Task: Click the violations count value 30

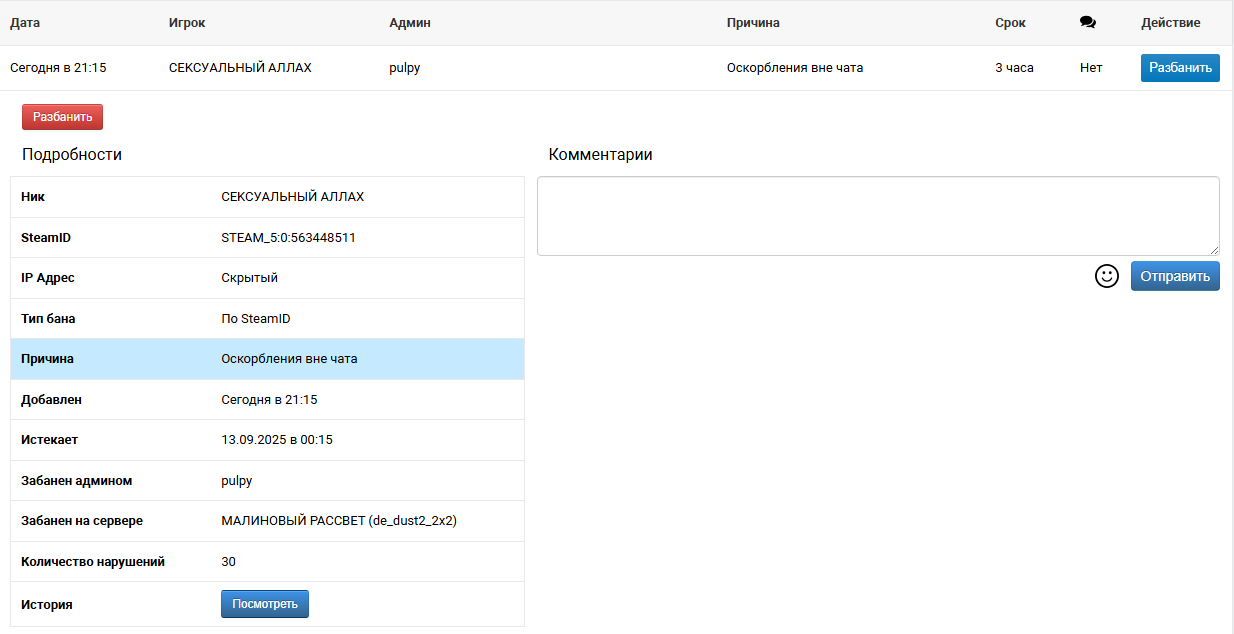Action: [229, 562]
